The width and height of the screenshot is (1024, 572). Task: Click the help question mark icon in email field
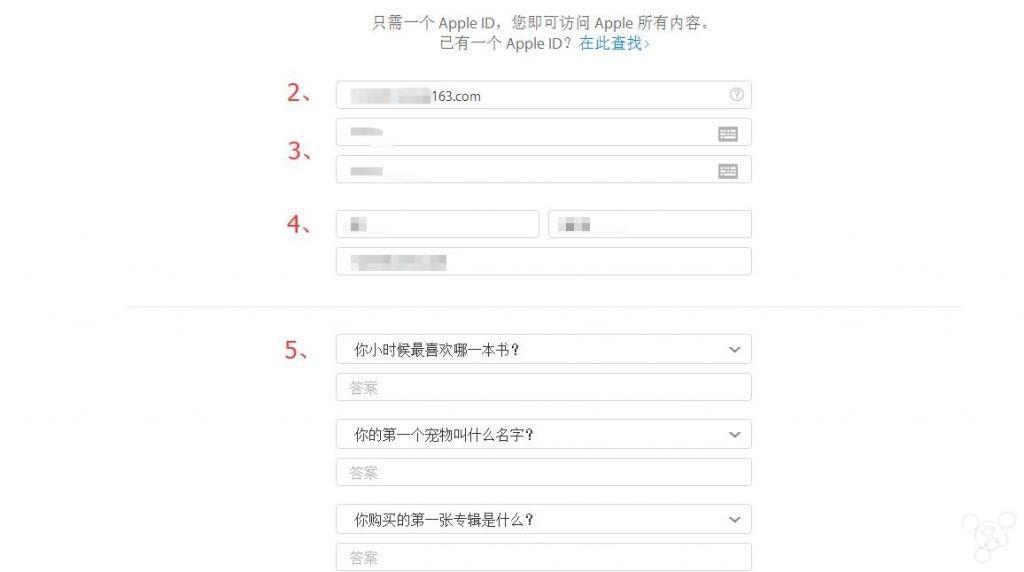[x=737, y=95]
